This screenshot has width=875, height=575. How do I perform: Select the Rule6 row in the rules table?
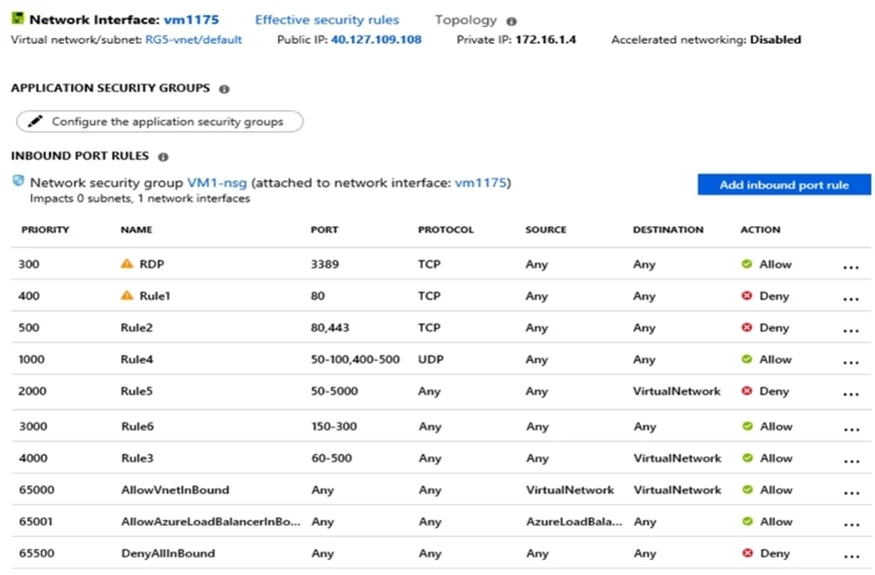(x=441, y=426)
